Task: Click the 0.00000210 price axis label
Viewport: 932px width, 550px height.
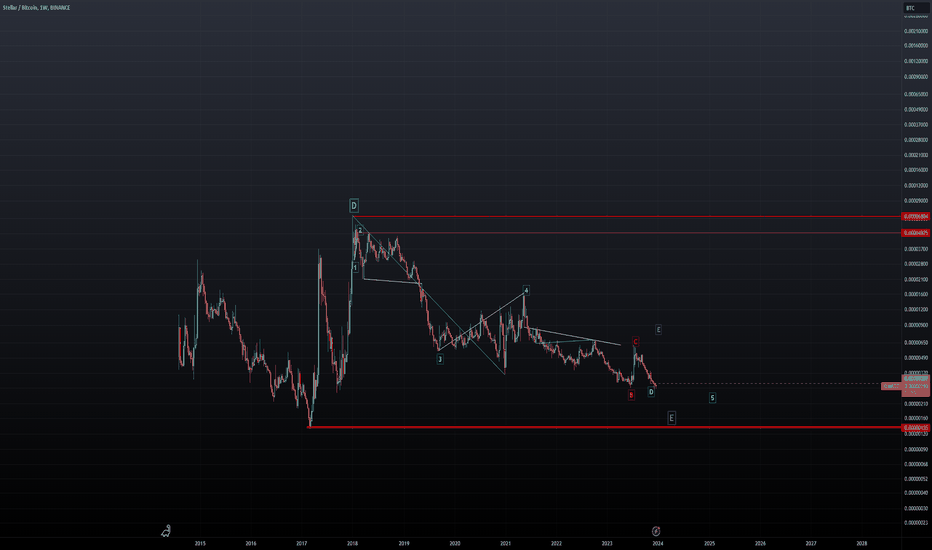Action: click(916, 404)
